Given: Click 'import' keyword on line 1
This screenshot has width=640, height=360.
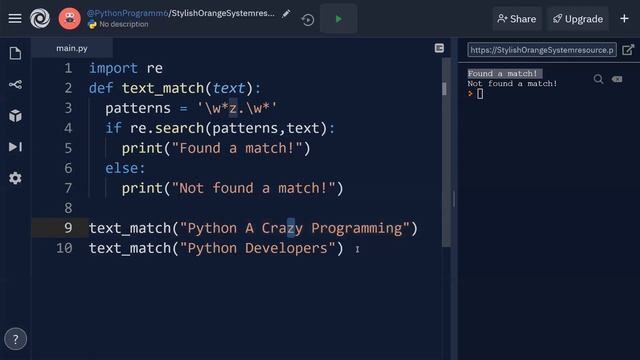Looking at the screenshot, I should click(113, 68).
